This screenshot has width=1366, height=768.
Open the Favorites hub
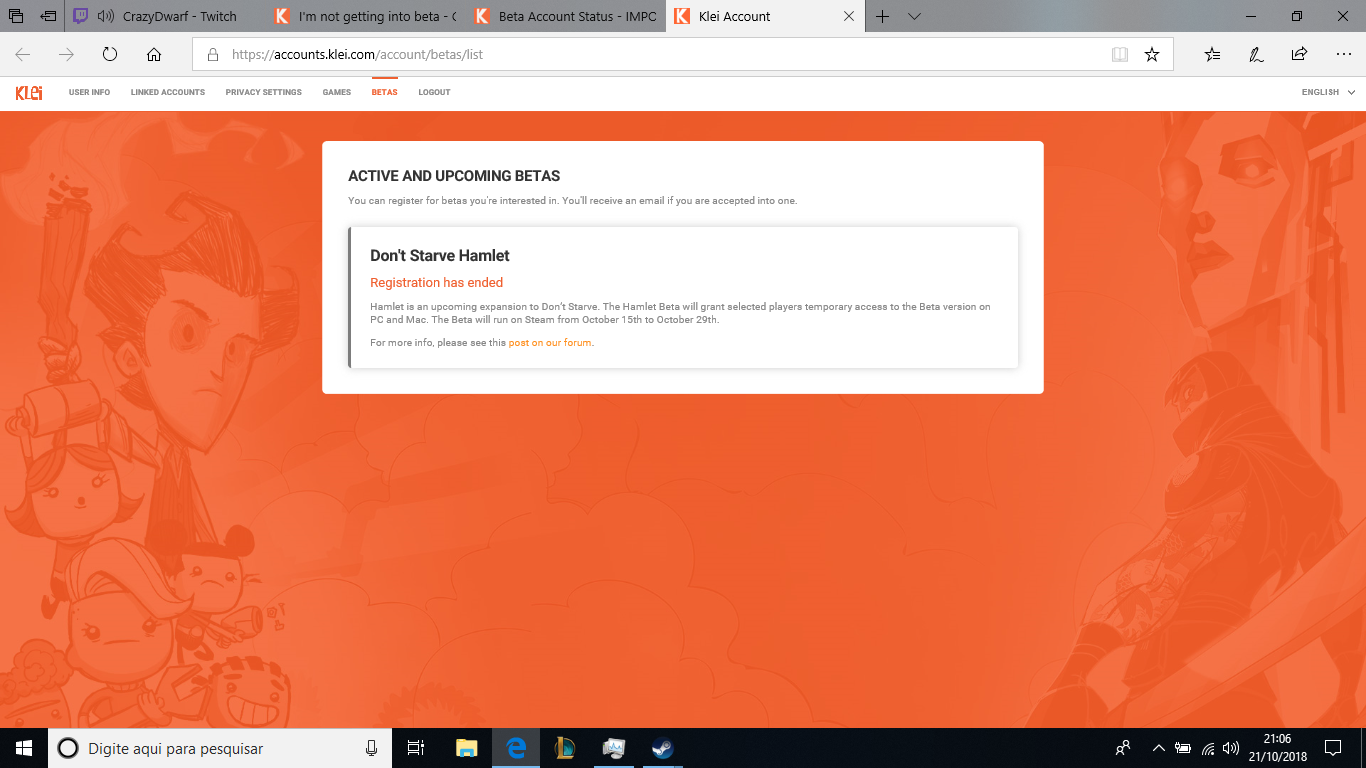[x=1213, y=55]
